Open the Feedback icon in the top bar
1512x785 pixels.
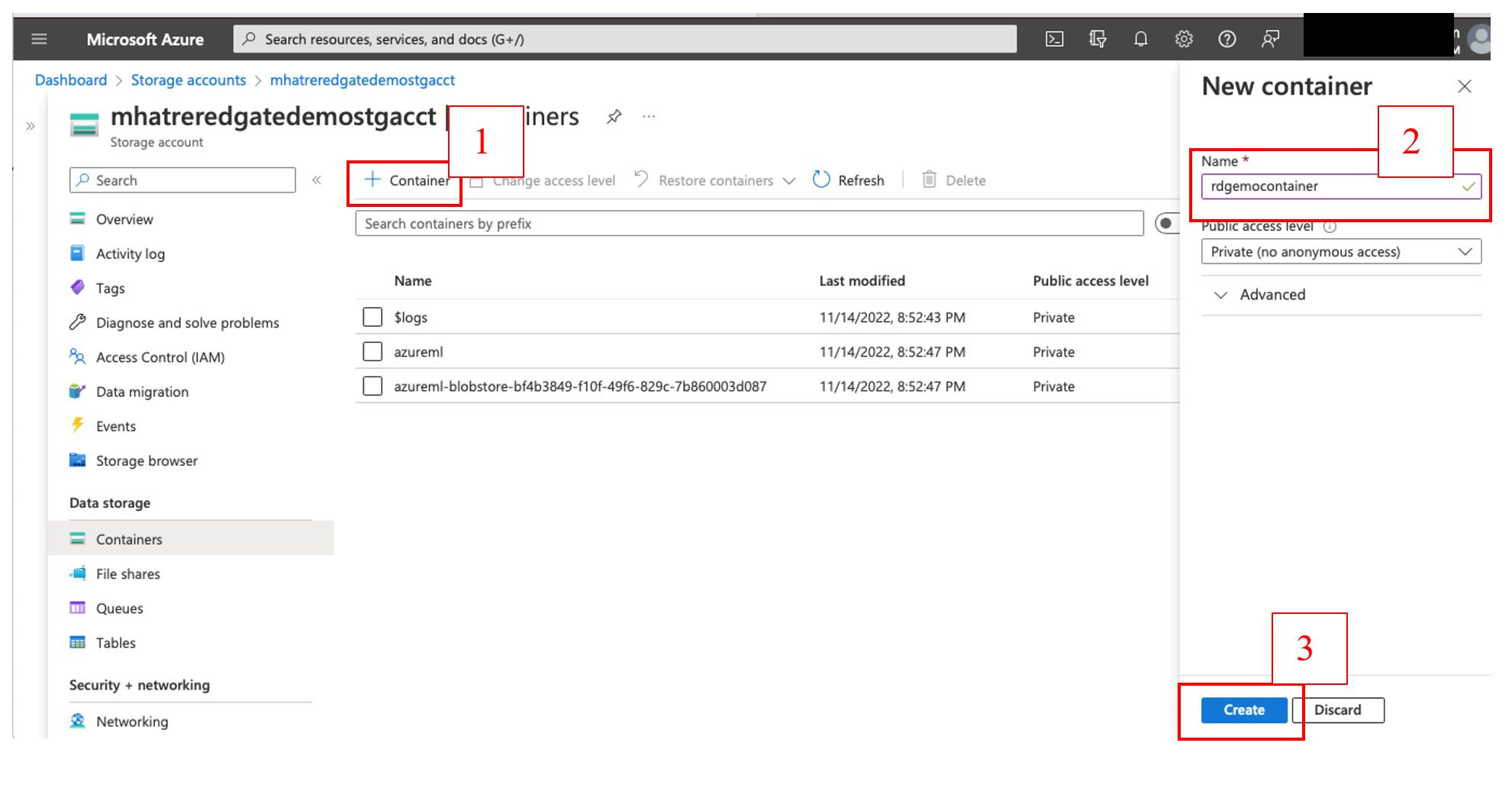(x=1270, y=39)
